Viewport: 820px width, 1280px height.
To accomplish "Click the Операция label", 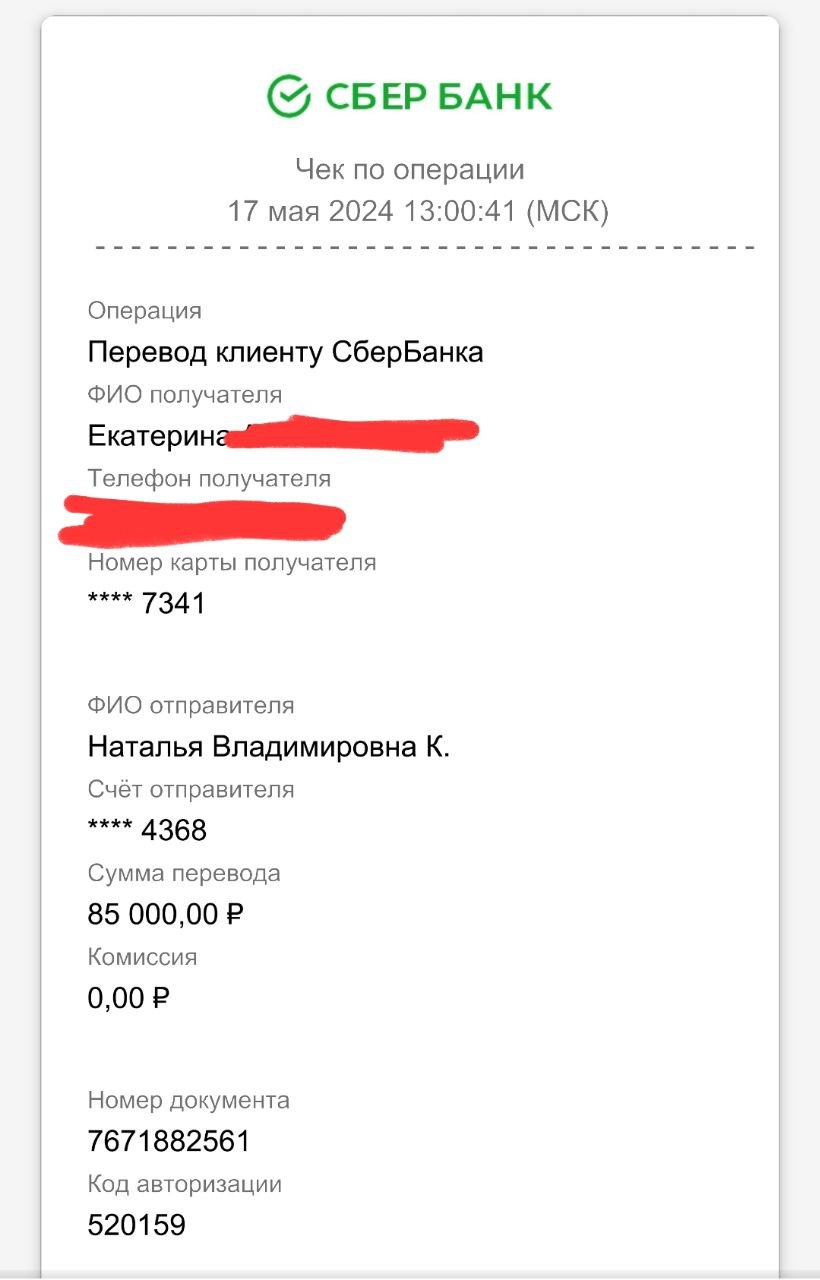I will pyautogui.click(x=145, y=311).
